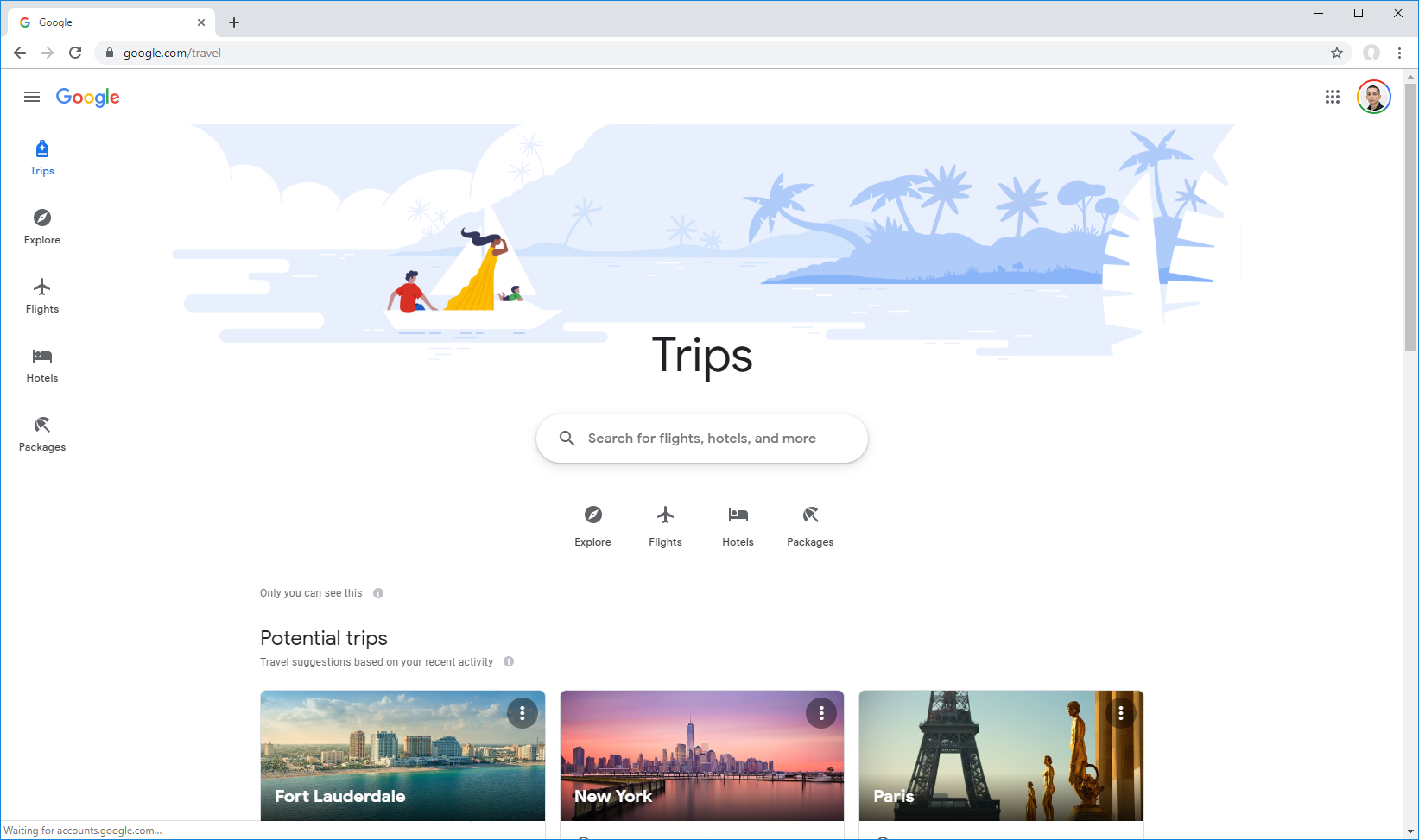Image resolution: width=1419 pixels, height=840 pixels.
Task: Select Explore in the left sidebar
Action: coord(41,226)
